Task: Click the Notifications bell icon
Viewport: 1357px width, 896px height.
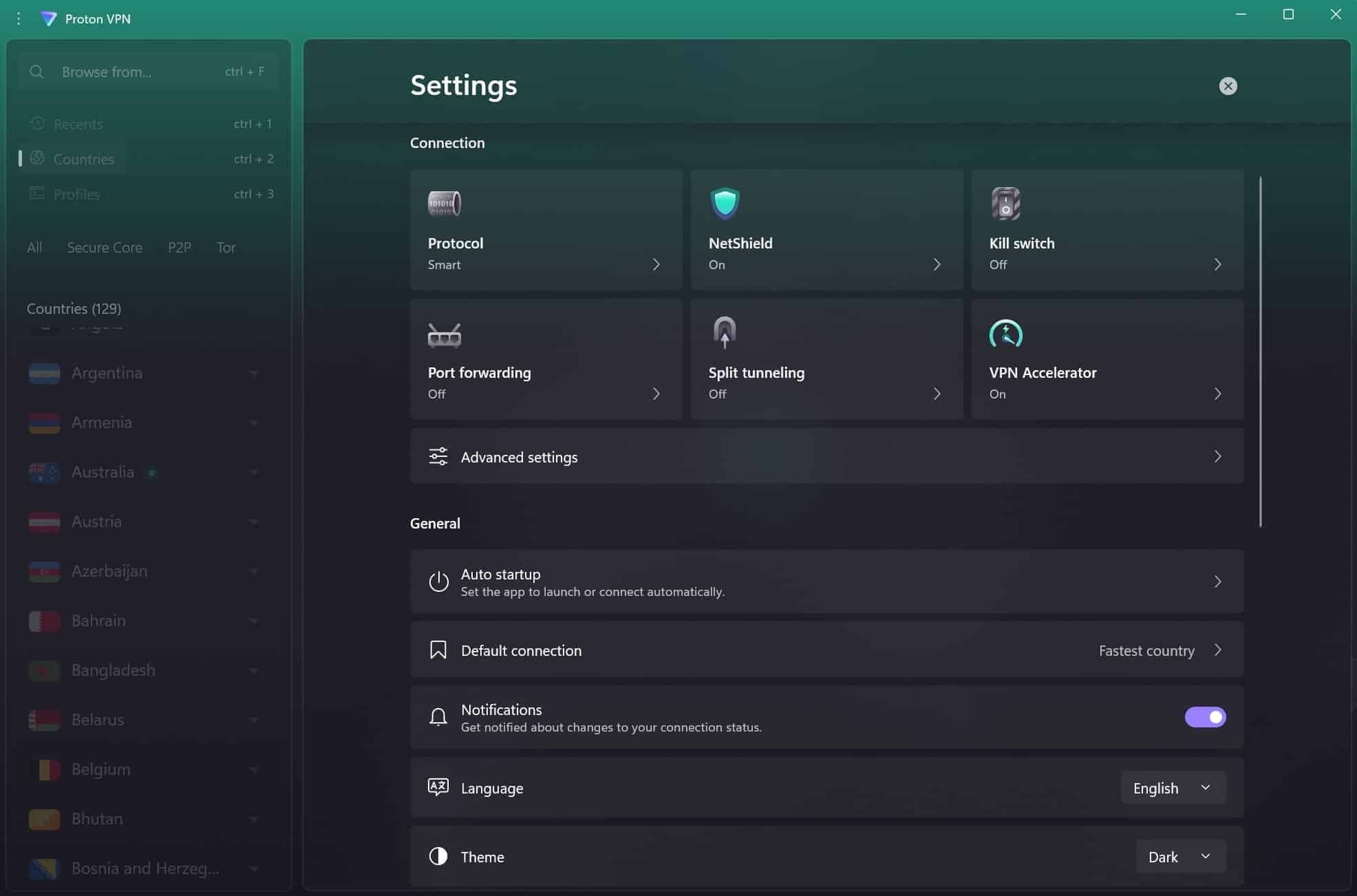Action: coord(438,717)
